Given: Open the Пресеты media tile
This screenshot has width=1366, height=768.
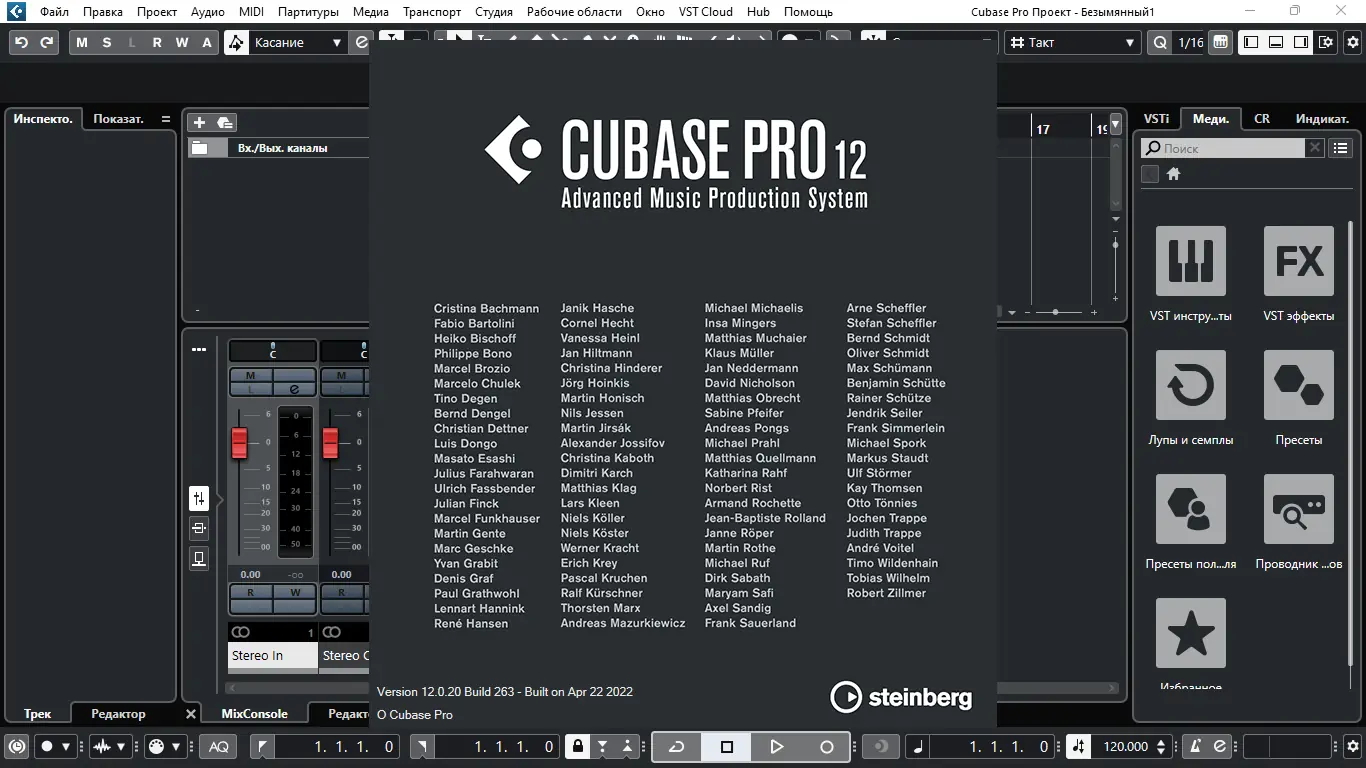Looking at the screenshot, I should (x=1299, y=385).
